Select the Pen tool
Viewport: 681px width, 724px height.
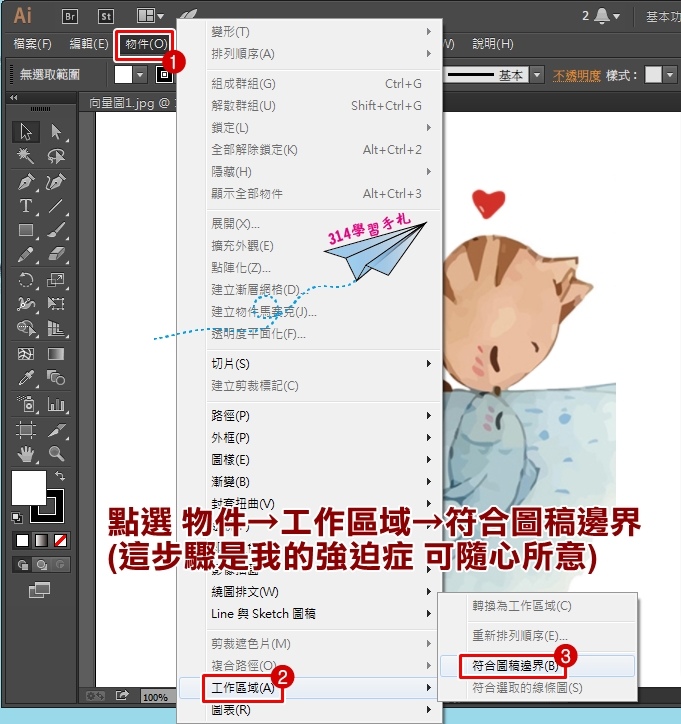coord(26,181)
